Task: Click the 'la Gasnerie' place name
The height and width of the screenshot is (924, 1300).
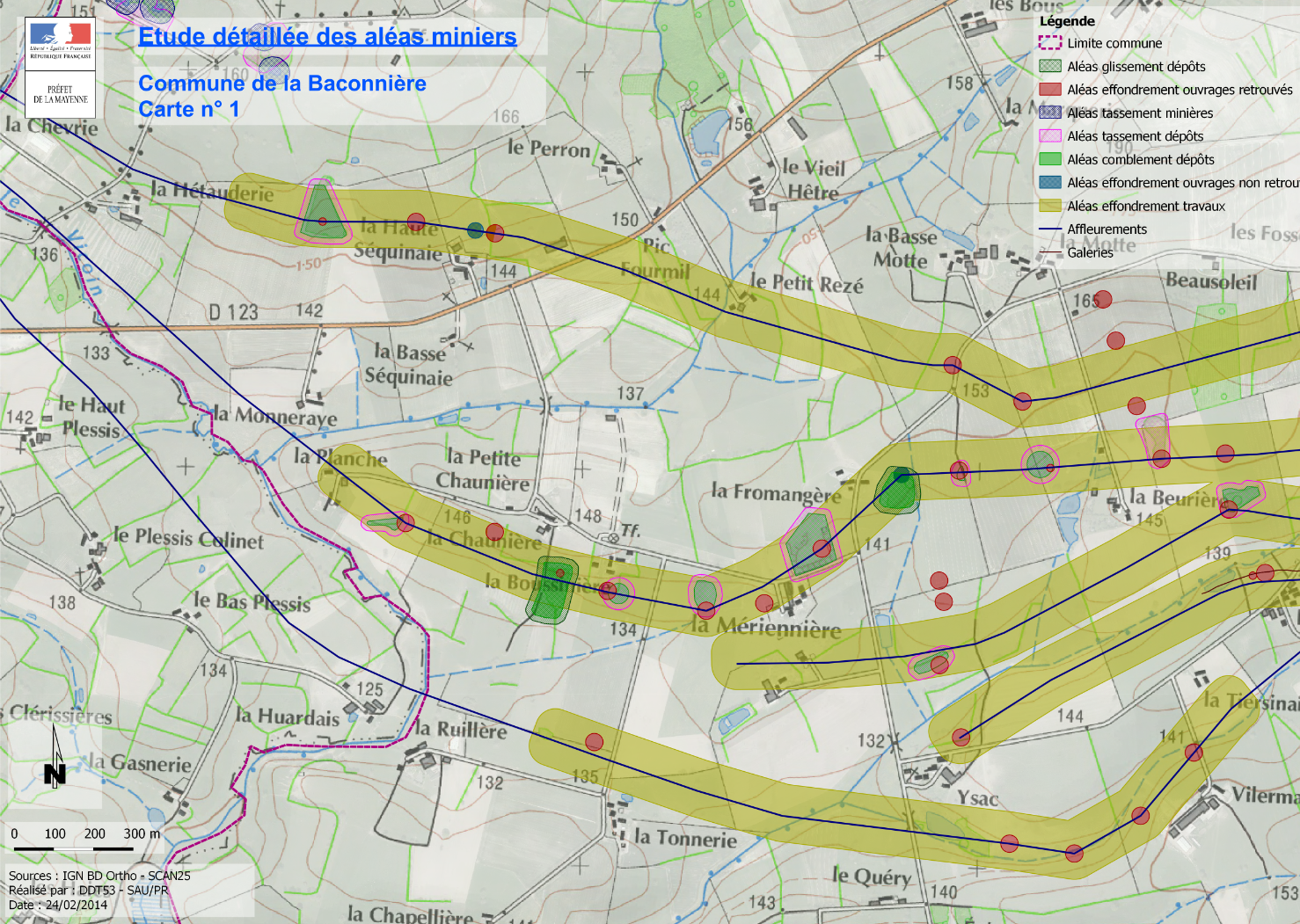Action: point(140,762)
